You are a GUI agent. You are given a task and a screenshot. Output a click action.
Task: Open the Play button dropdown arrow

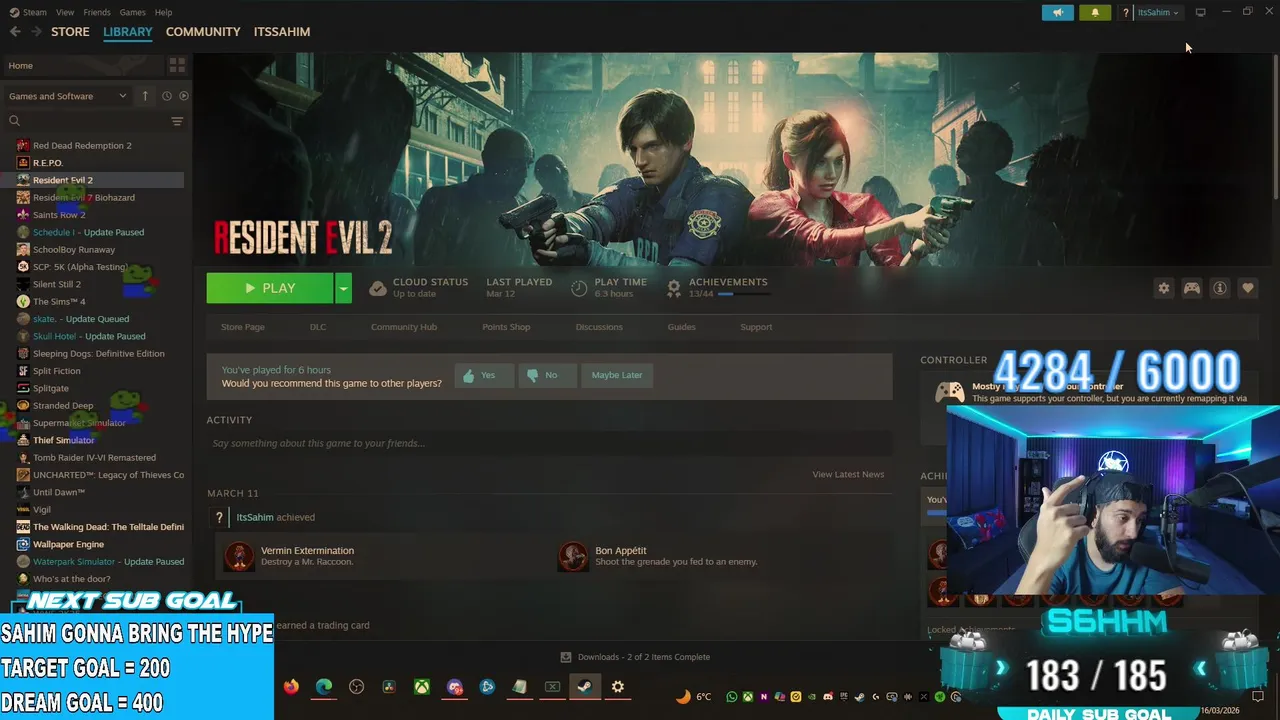click(x=343, y=288)
